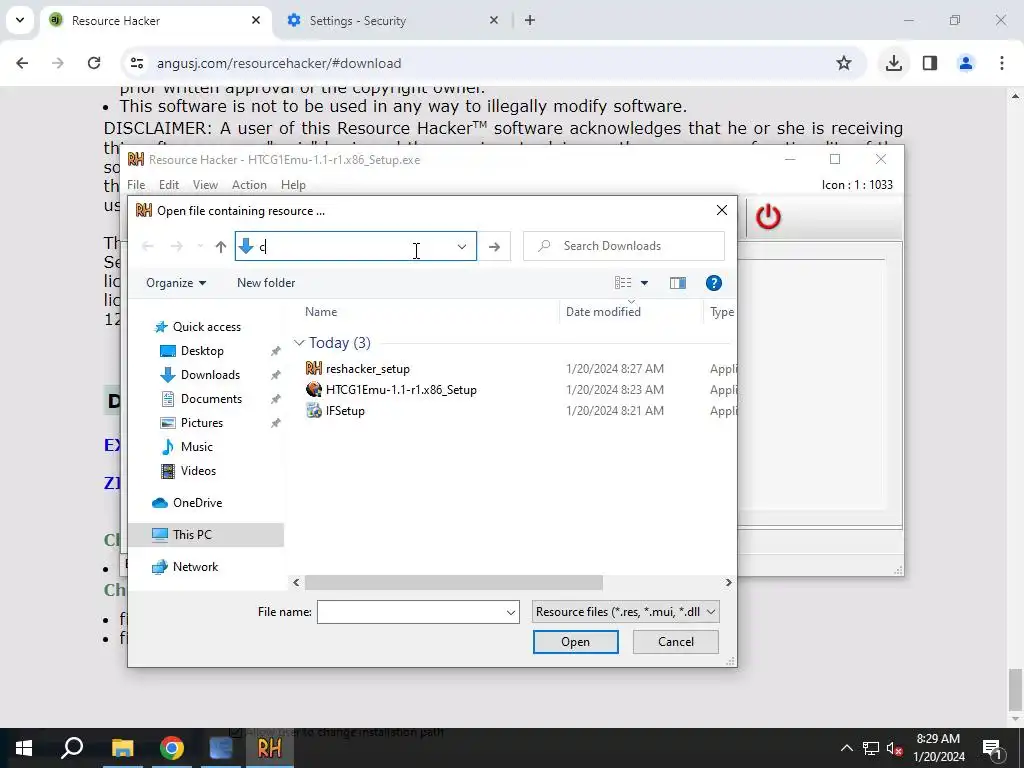Open Chrome three-dot menu
The height and width of the screenshot is (768, 1024).
(x=1002, y=63)
